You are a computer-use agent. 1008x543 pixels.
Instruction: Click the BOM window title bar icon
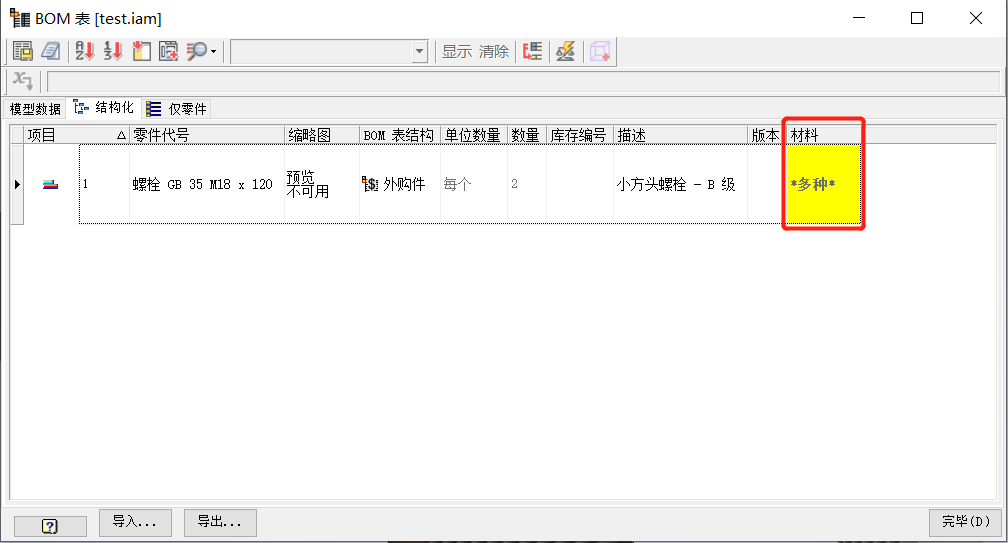tap(20, 18)
